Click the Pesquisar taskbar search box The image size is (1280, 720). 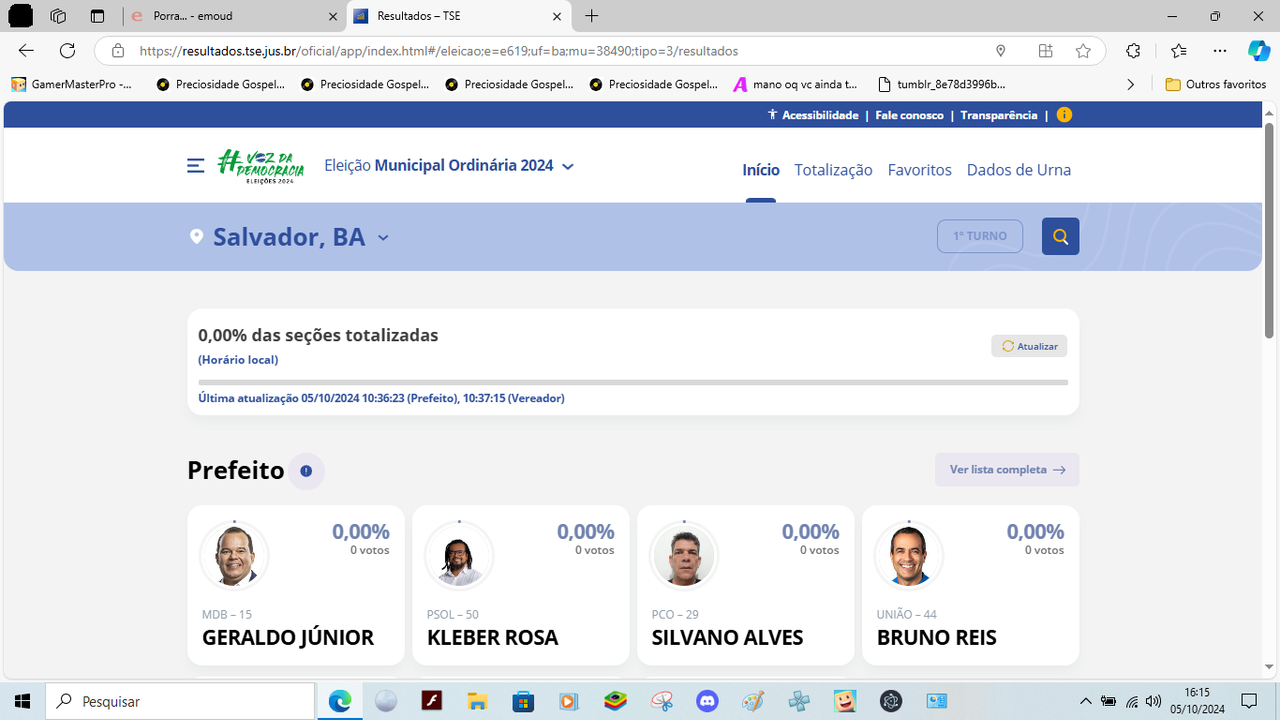click(179, 701)
